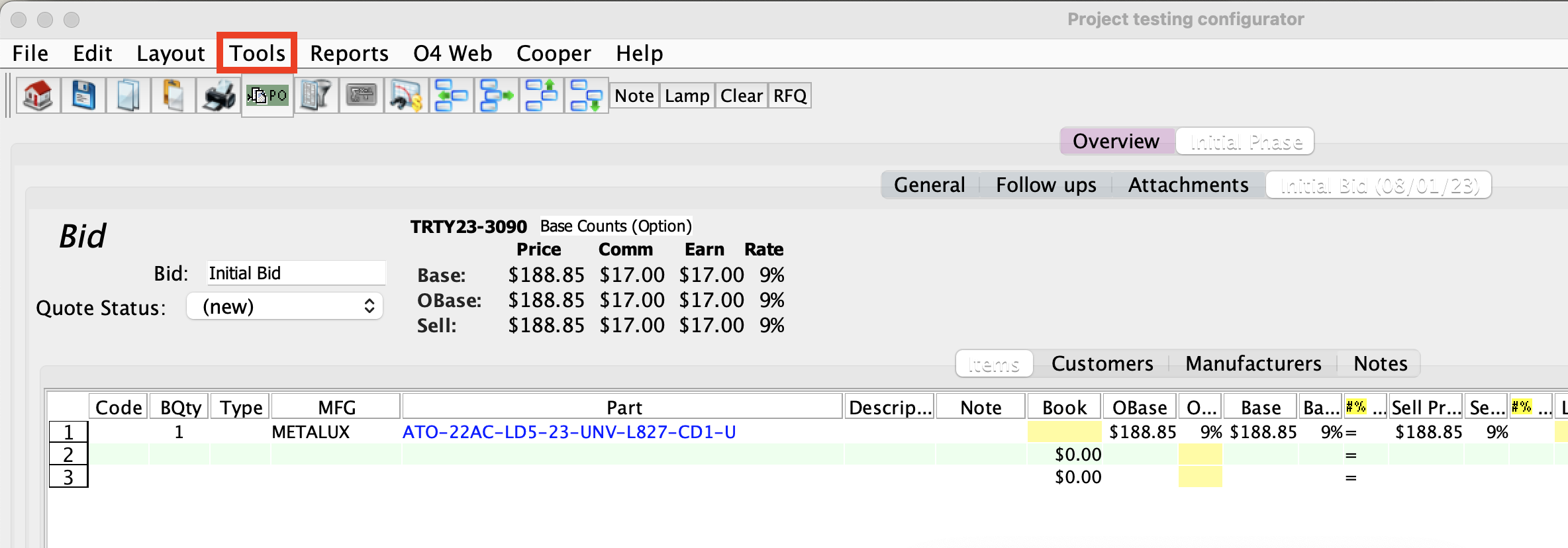Click TRTY23-3090 project number text
This screenshot has width=1568, height=548.
pyautogui.click(x=469, y=227)
